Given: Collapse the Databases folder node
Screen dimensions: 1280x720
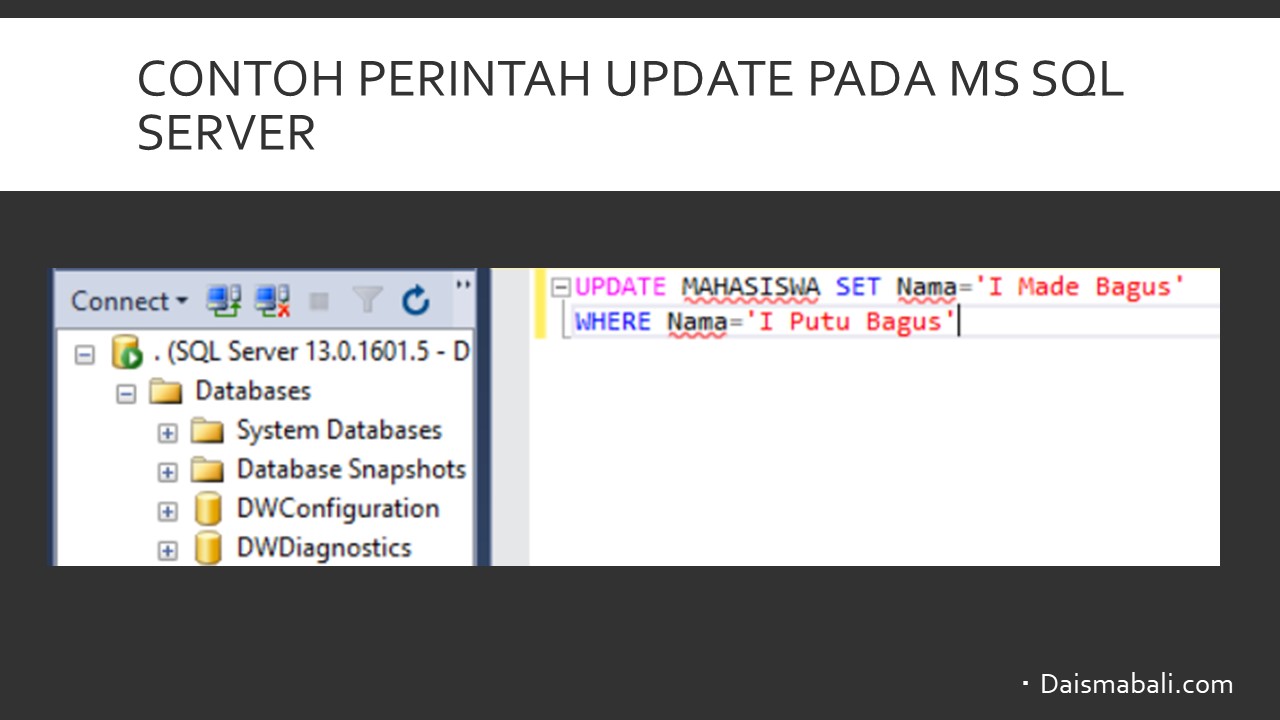Looking at the screenshot, I should [x=126, y=393].
